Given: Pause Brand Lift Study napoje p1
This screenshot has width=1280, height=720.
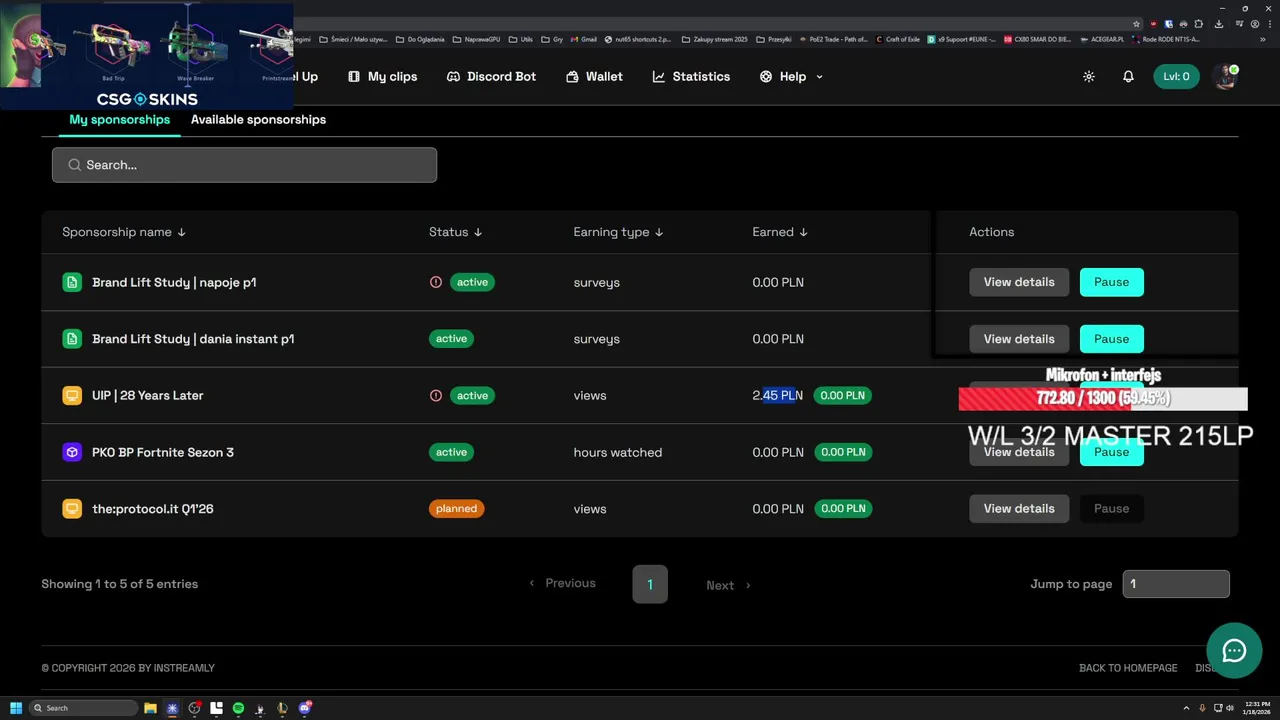Looking at the screenshot, I should click(x=1111, y=282).
